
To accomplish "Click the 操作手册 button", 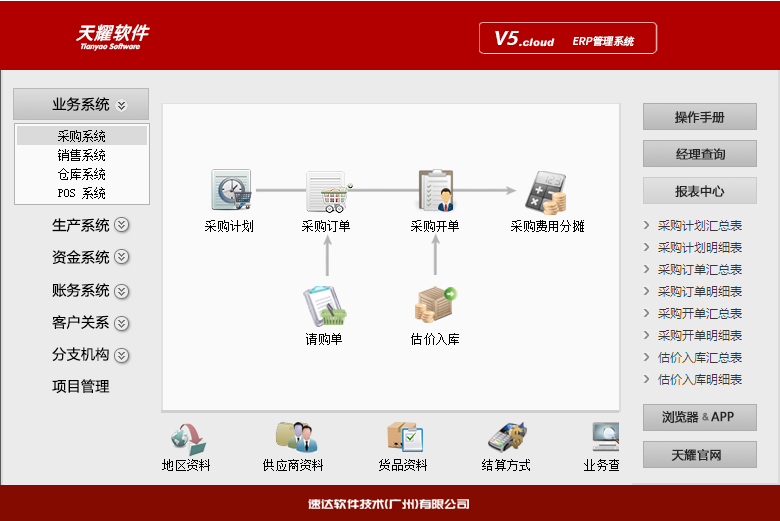I will 700,117.
